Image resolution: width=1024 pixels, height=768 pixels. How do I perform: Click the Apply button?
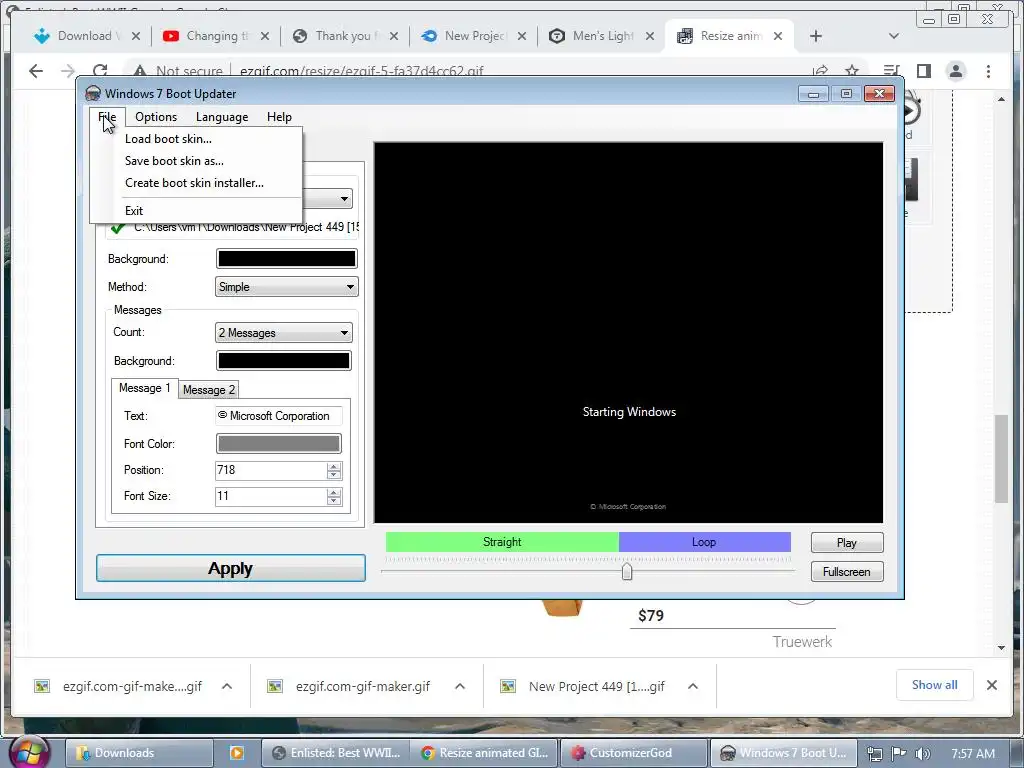[231, 568]
